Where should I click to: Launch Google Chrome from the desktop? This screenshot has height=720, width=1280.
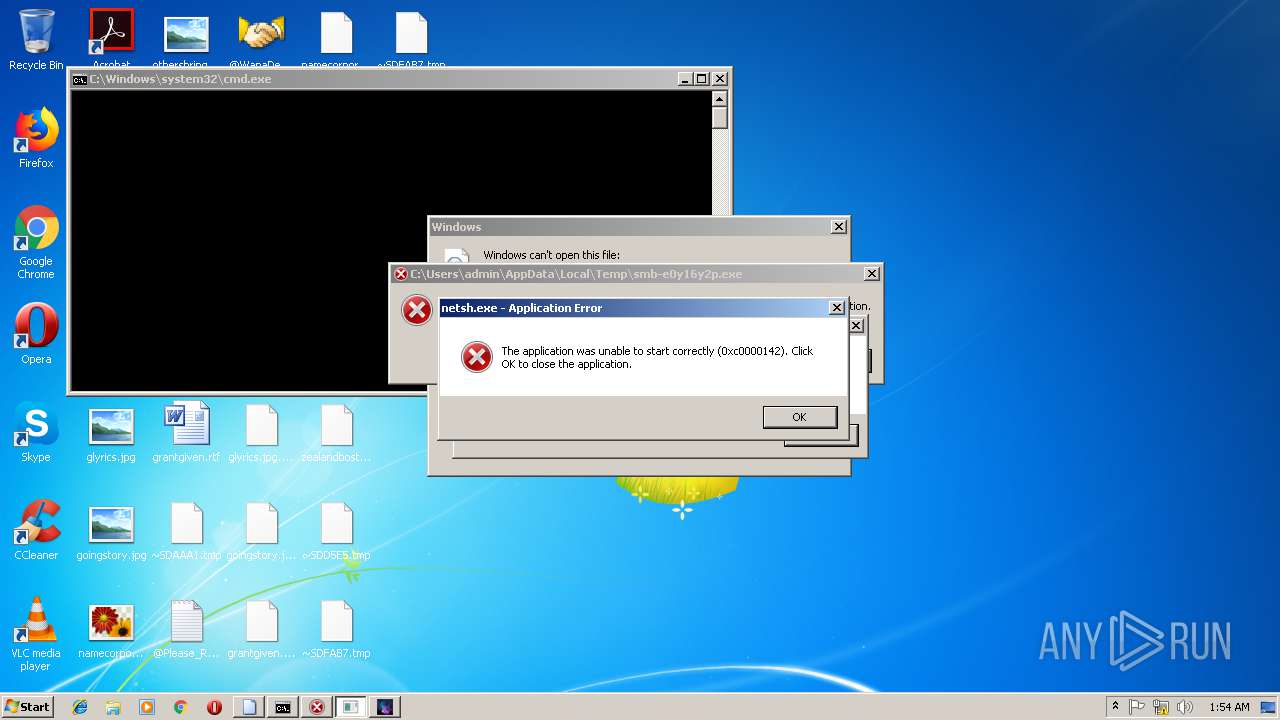pos(36,242)
